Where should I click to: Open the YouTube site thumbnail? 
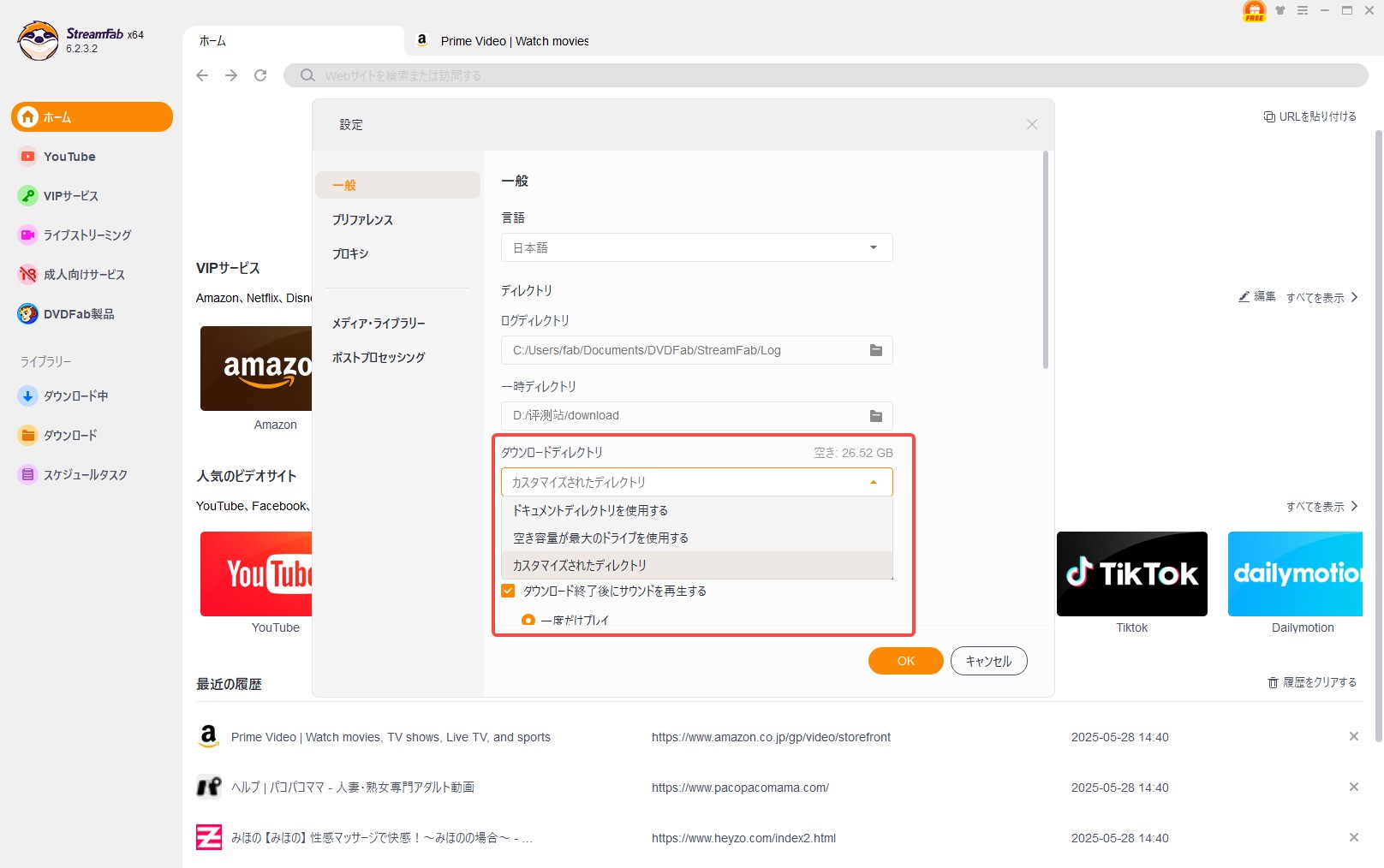coord(256,574)
